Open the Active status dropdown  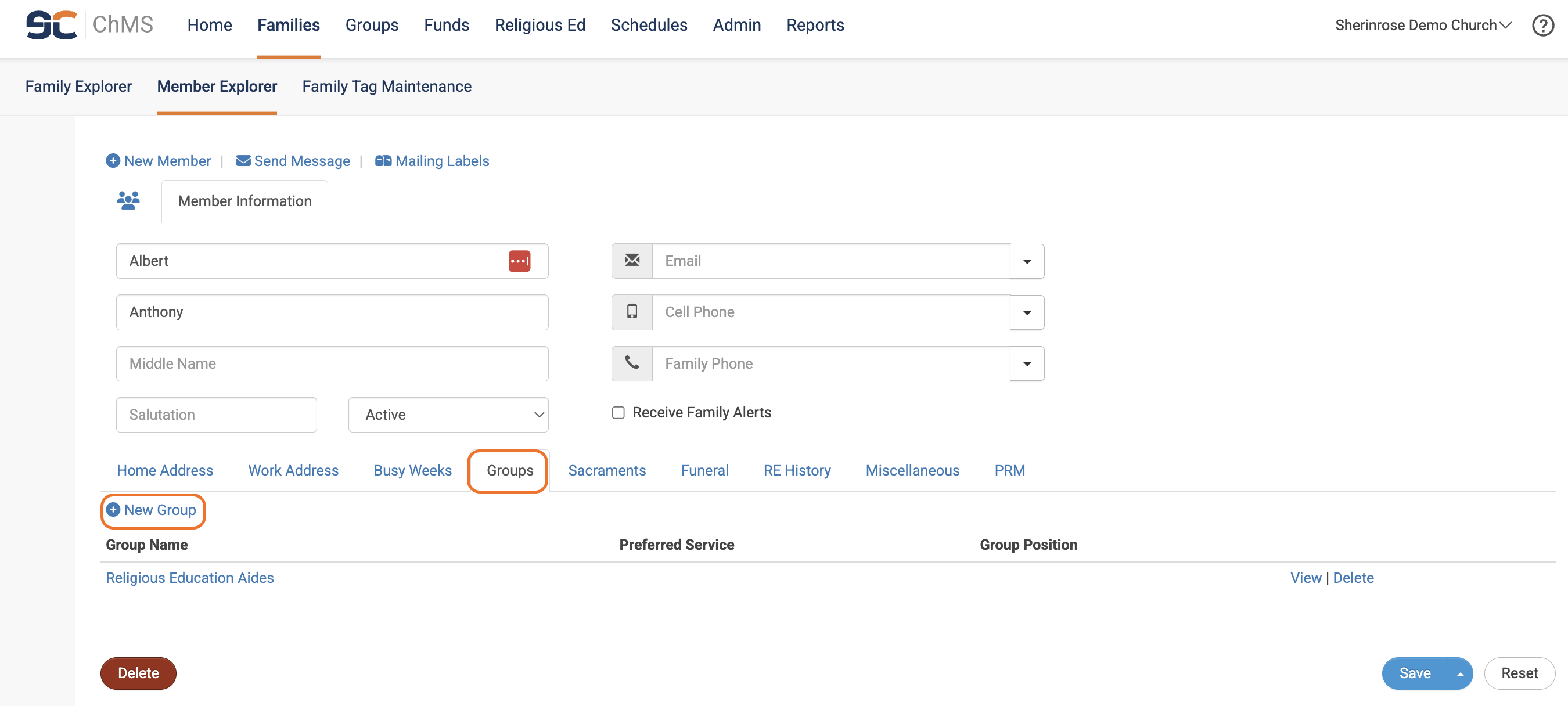(x=448, y=415)
